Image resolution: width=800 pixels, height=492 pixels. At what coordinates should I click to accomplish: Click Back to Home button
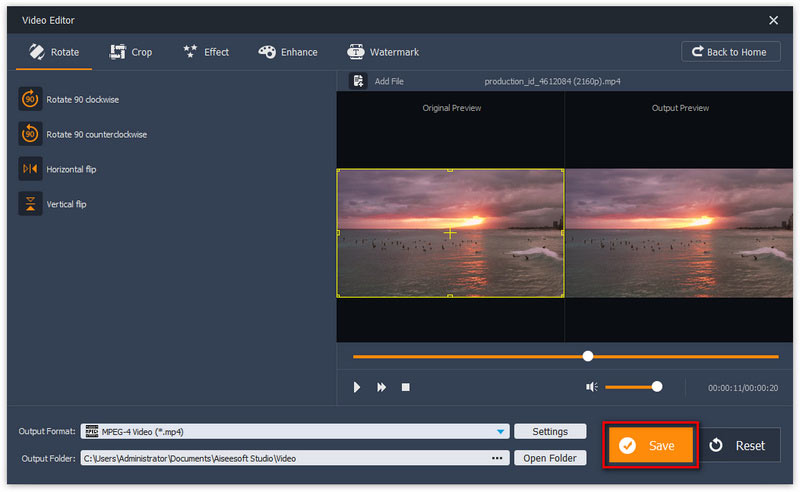click(x=731, y=52)
